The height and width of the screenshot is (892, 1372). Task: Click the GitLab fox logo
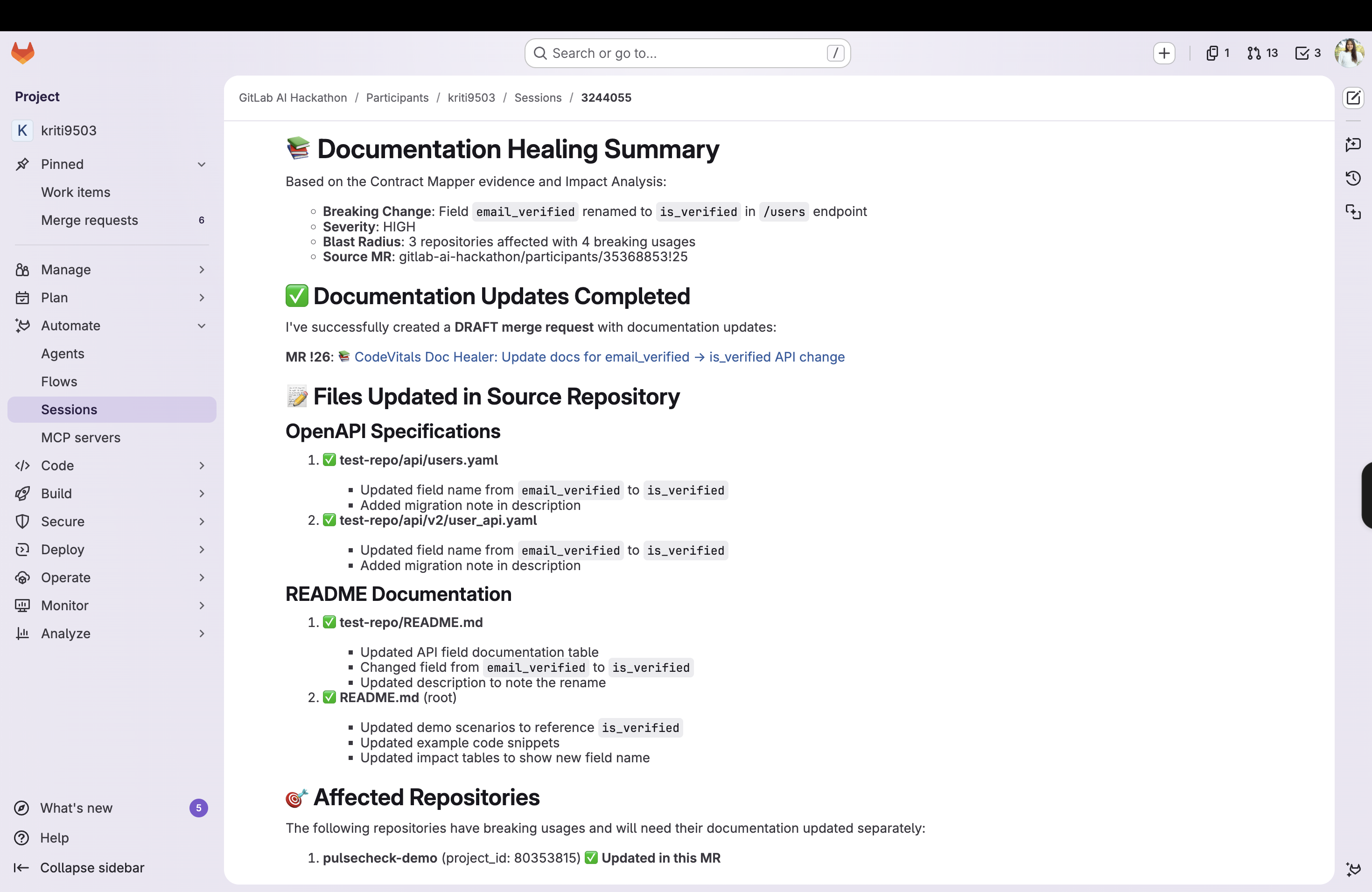23,53
